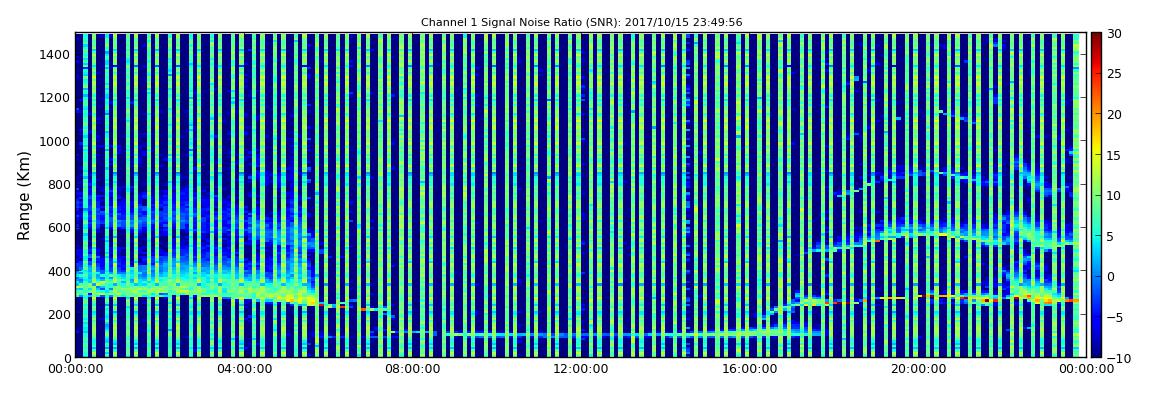This screenshot has height=407, width=1150.
Task: Click the colorbar label −10
Action: click(x=1118, y=357)
